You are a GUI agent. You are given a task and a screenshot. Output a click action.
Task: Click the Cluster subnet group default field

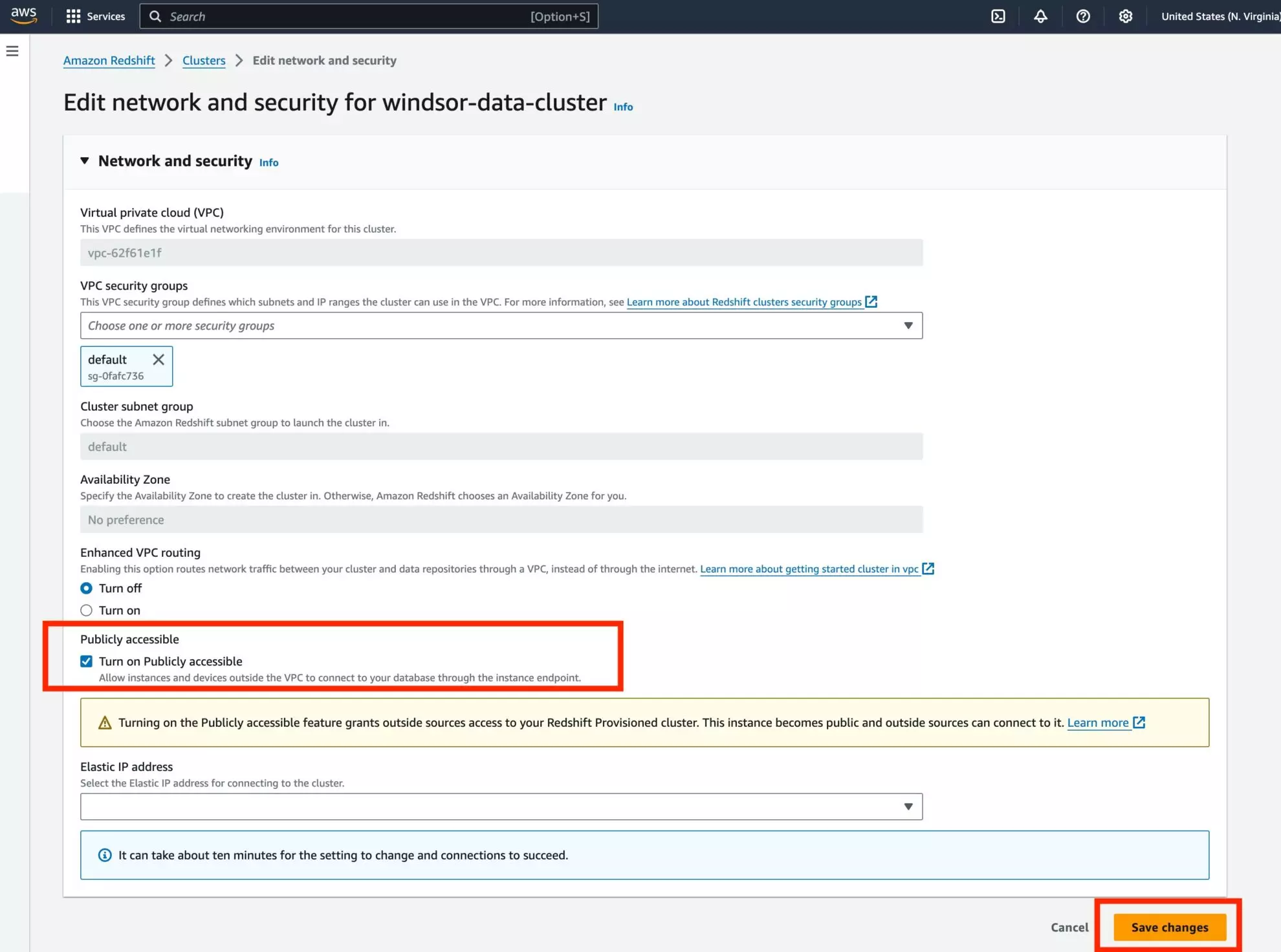[501, 446]
